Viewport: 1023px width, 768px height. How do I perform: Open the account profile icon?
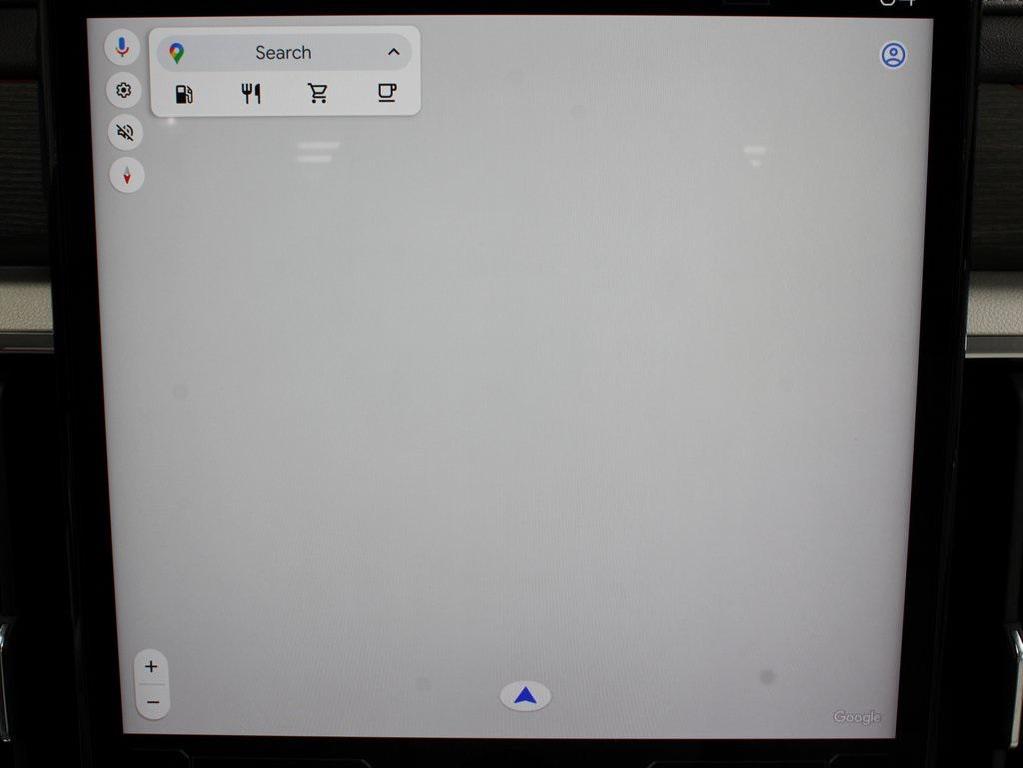click(x=893, y=55)
